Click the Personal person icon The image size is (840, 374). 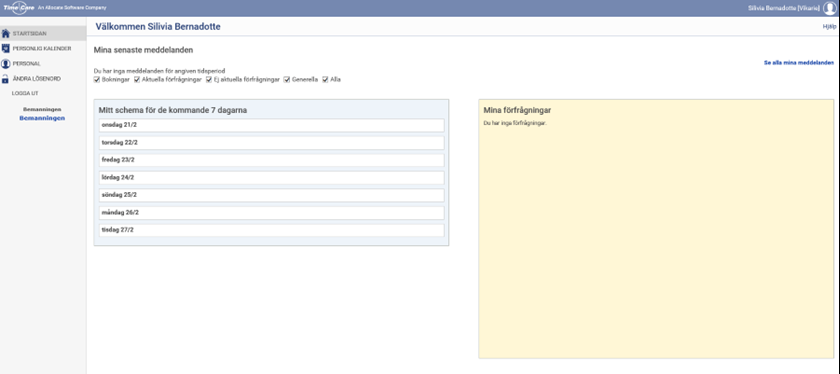pyautogui.click(x=6, y=64)
